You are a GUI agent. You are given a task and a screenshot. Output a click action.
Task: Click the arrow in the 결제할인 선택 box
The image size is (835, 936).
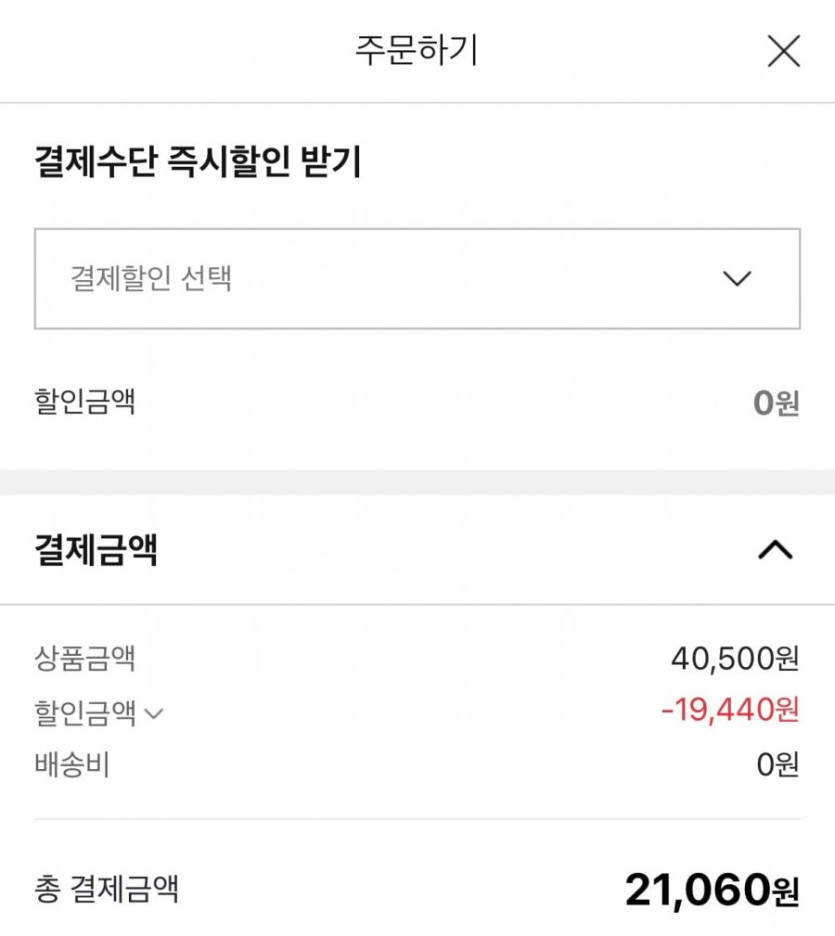tap(737, 279)
